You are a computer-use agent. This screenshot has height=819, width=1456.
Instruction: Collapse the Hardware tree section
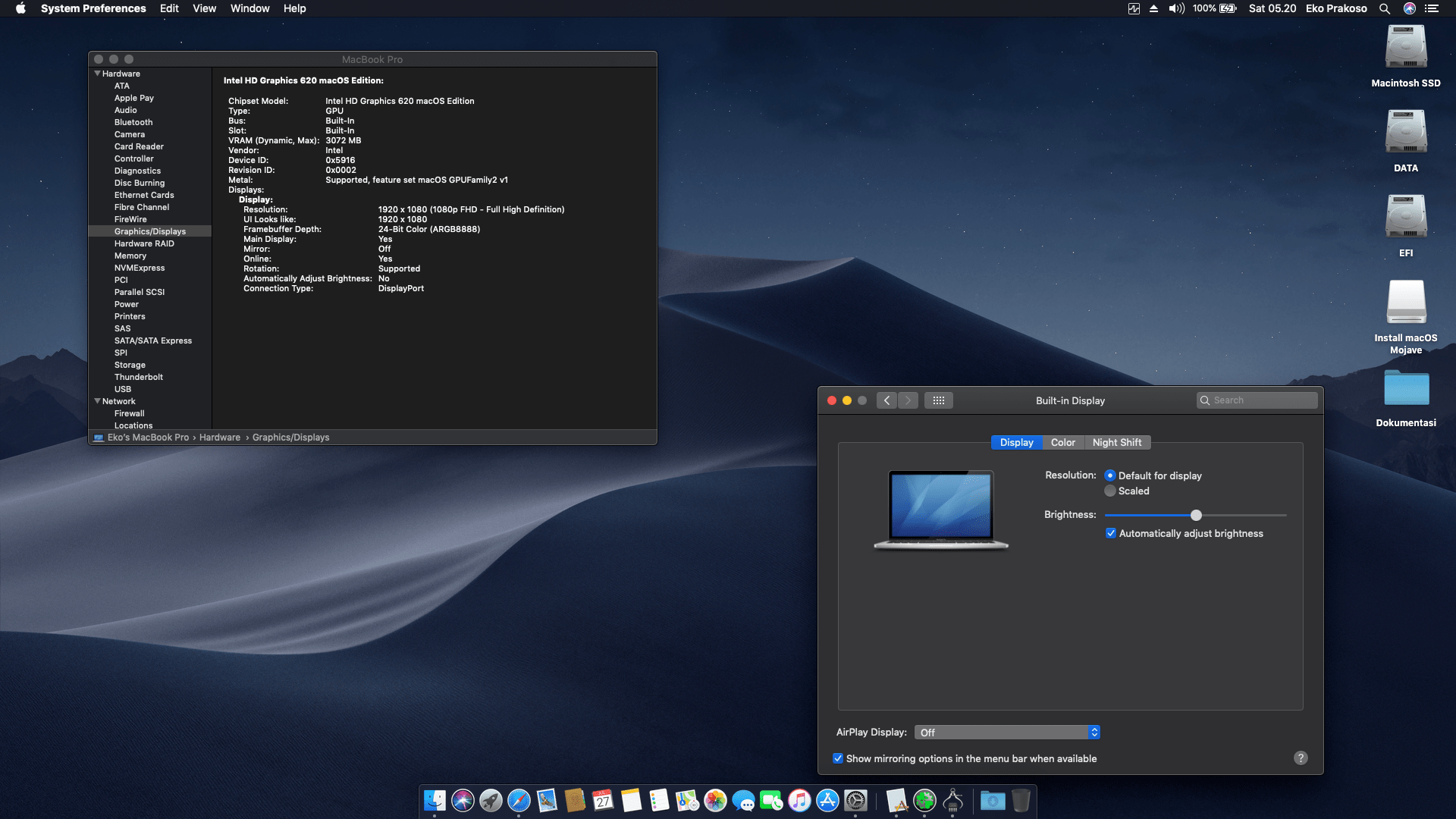pos(97,74)
